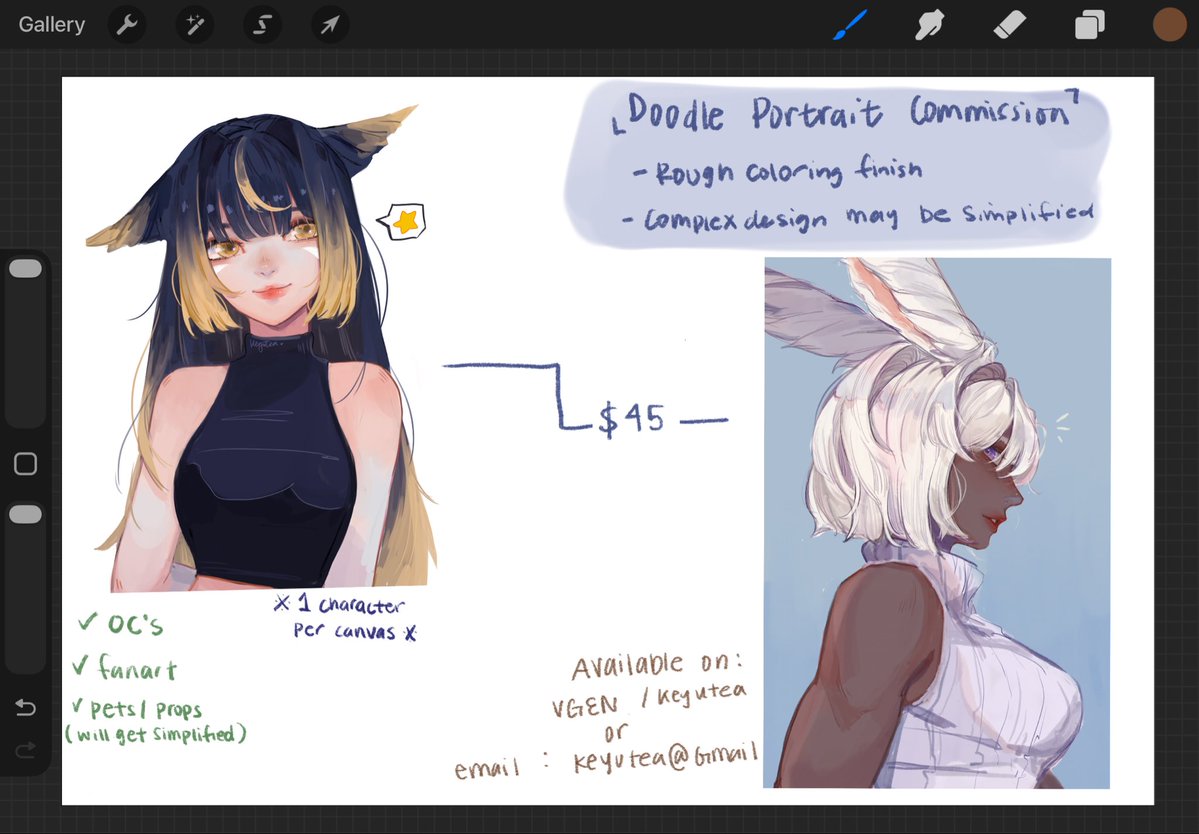Tap the "keyutea@Gmail" email text
The width and height of the screenshot is (1199, 834).
[666, 758]
